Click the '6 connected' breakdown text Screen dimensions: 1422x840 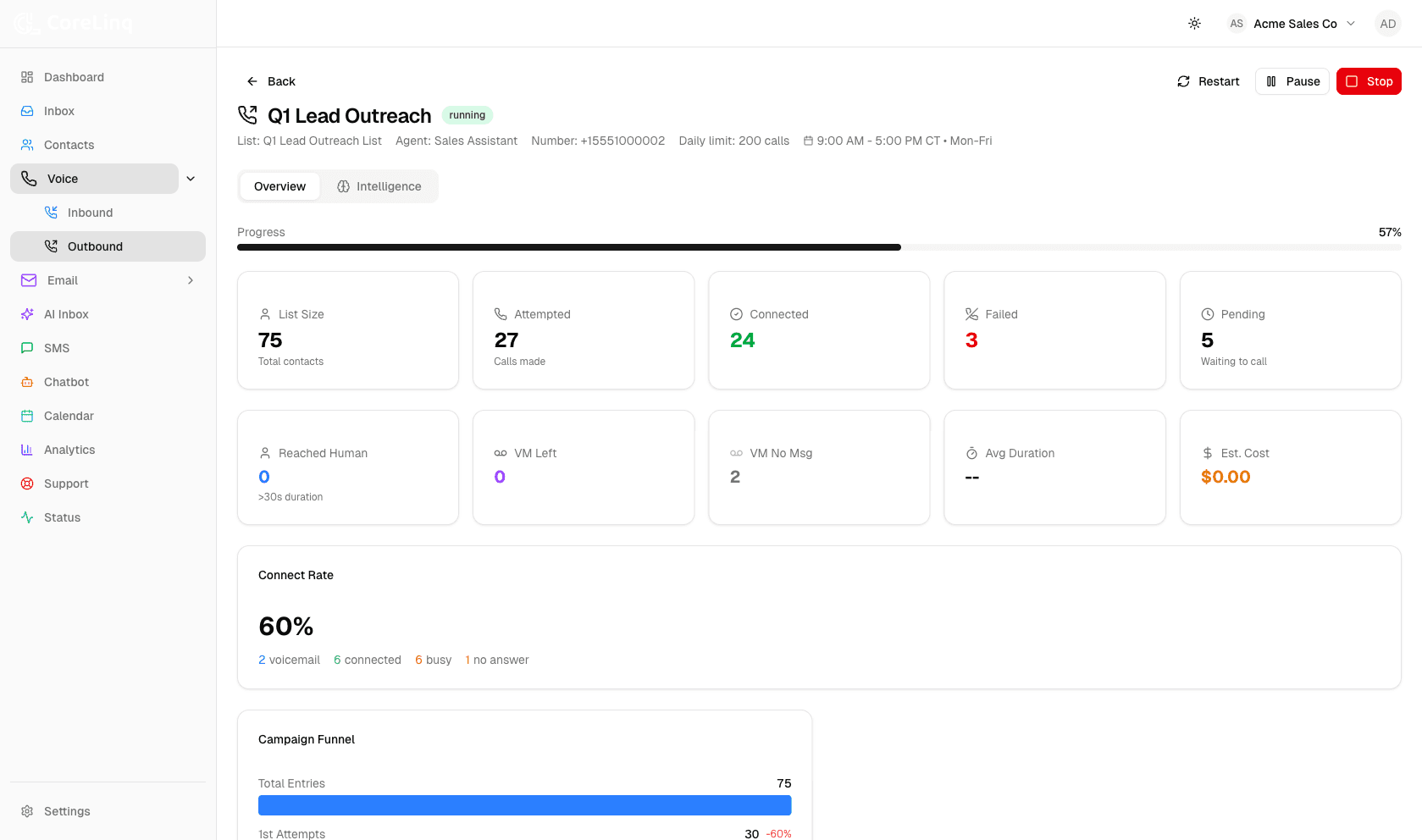point(368,660)
